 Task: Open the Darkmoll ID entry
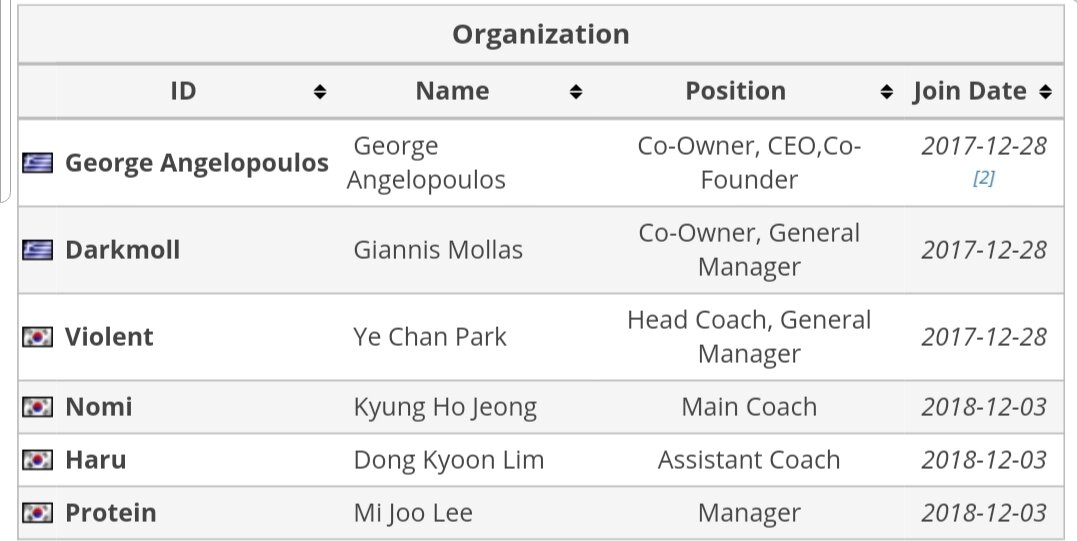coord(122,250)
